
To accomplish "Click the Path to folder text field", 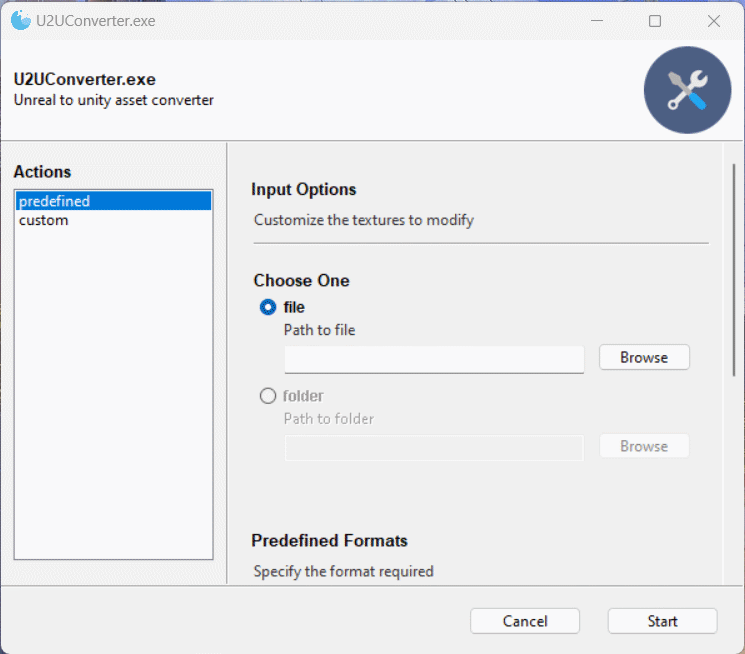I will [x=433, y=448].
